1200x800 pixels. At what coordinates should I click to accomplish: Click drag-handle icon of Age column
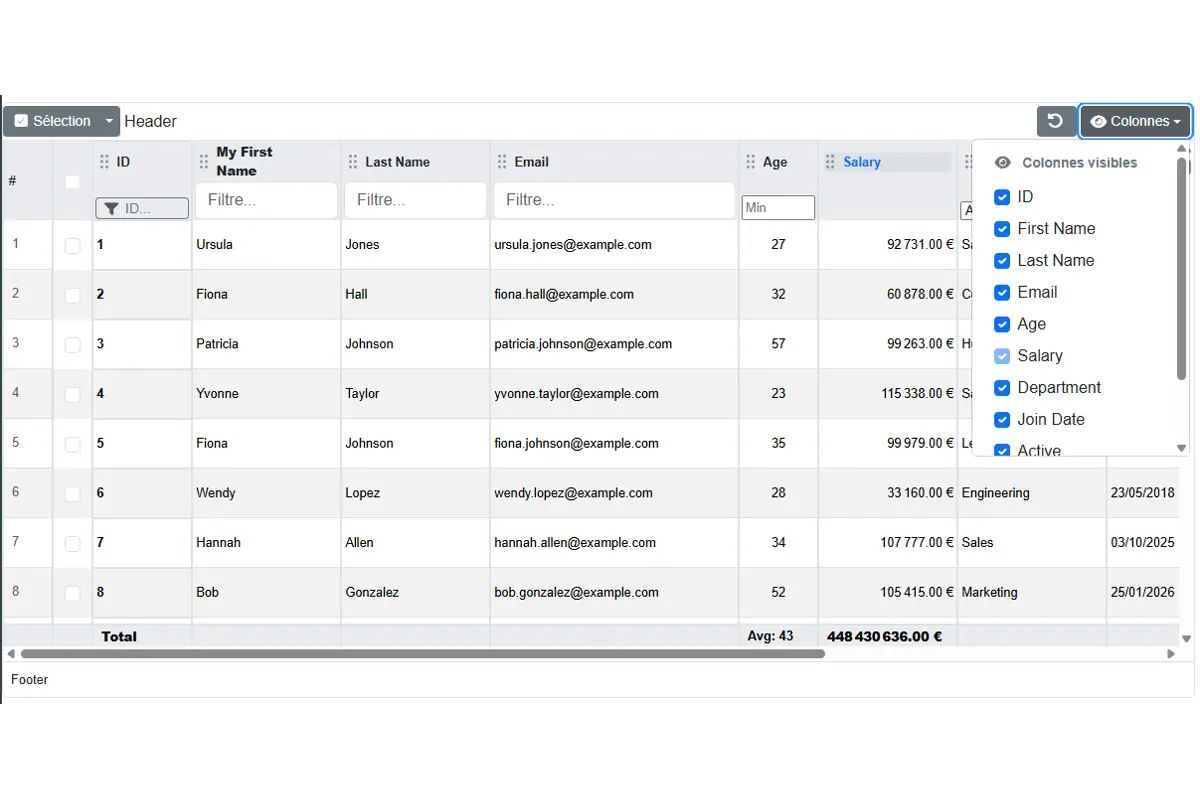[x=751, y=162]
